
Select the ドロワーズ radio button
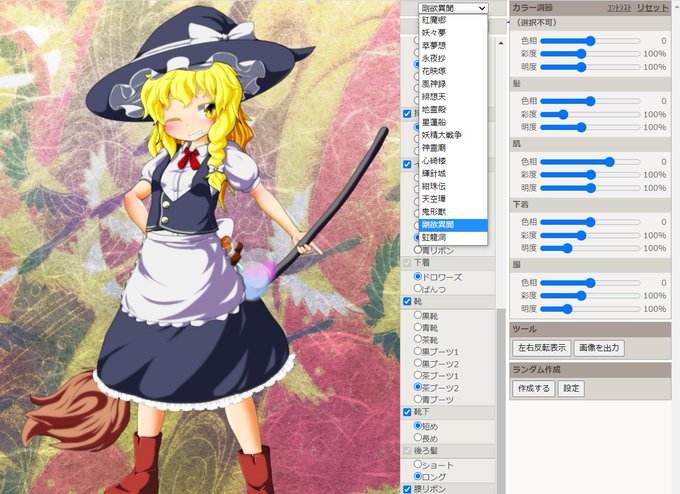tap(418, 276)
